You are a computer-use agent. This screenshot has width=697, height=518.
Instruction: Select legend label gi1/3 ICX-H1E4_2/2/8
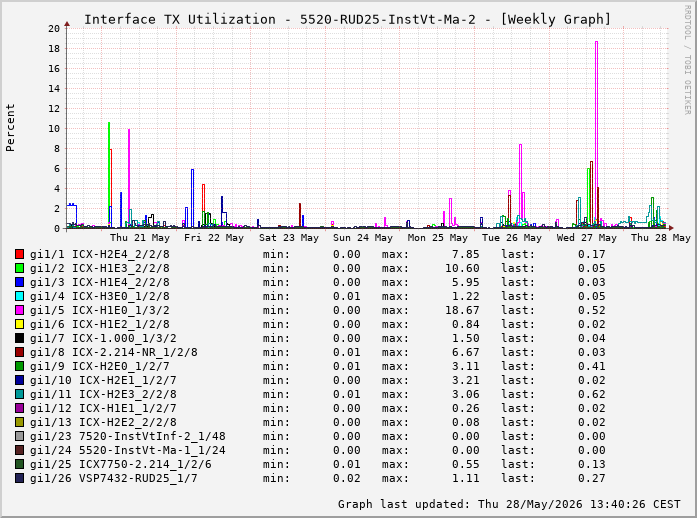click(100, 282)
